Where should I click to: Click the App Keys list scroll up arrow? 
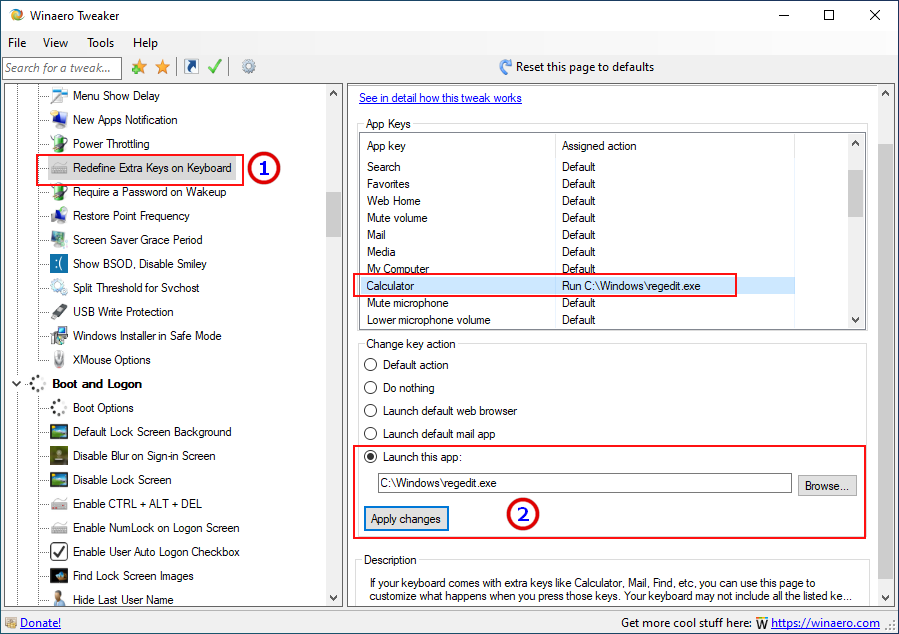click(855, 143)
